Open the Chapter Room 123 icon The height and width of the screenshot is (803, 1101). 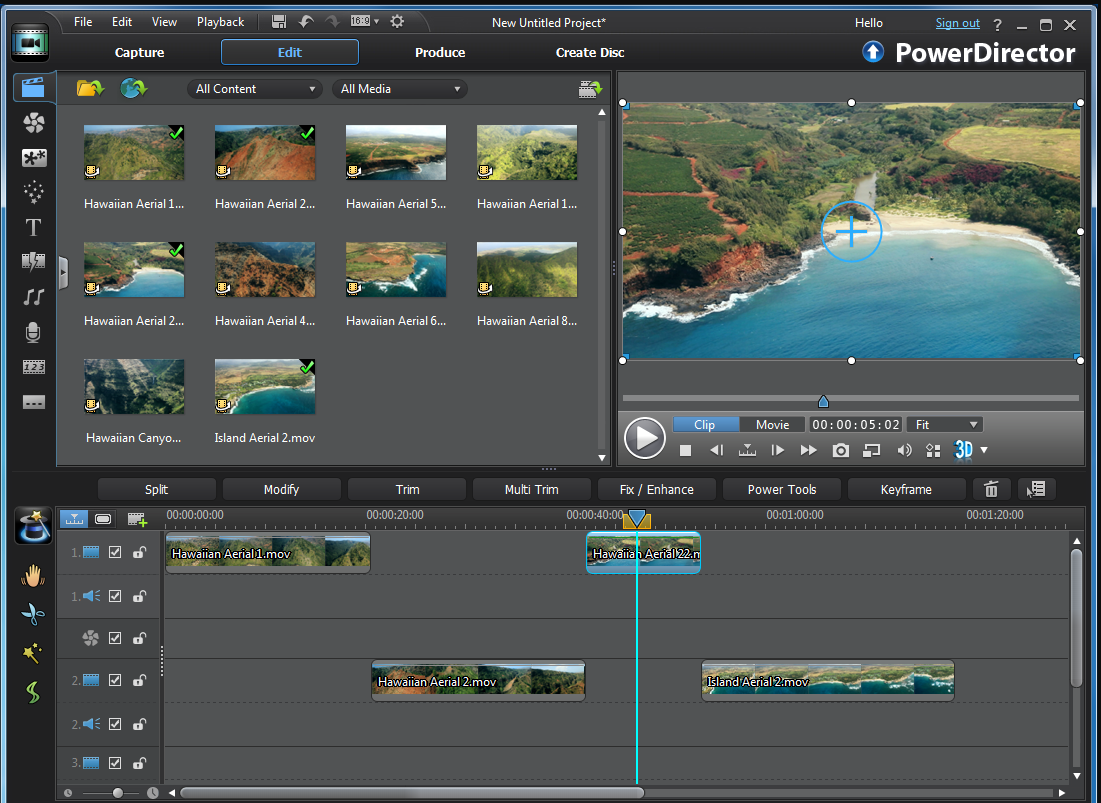pos(33,366)
